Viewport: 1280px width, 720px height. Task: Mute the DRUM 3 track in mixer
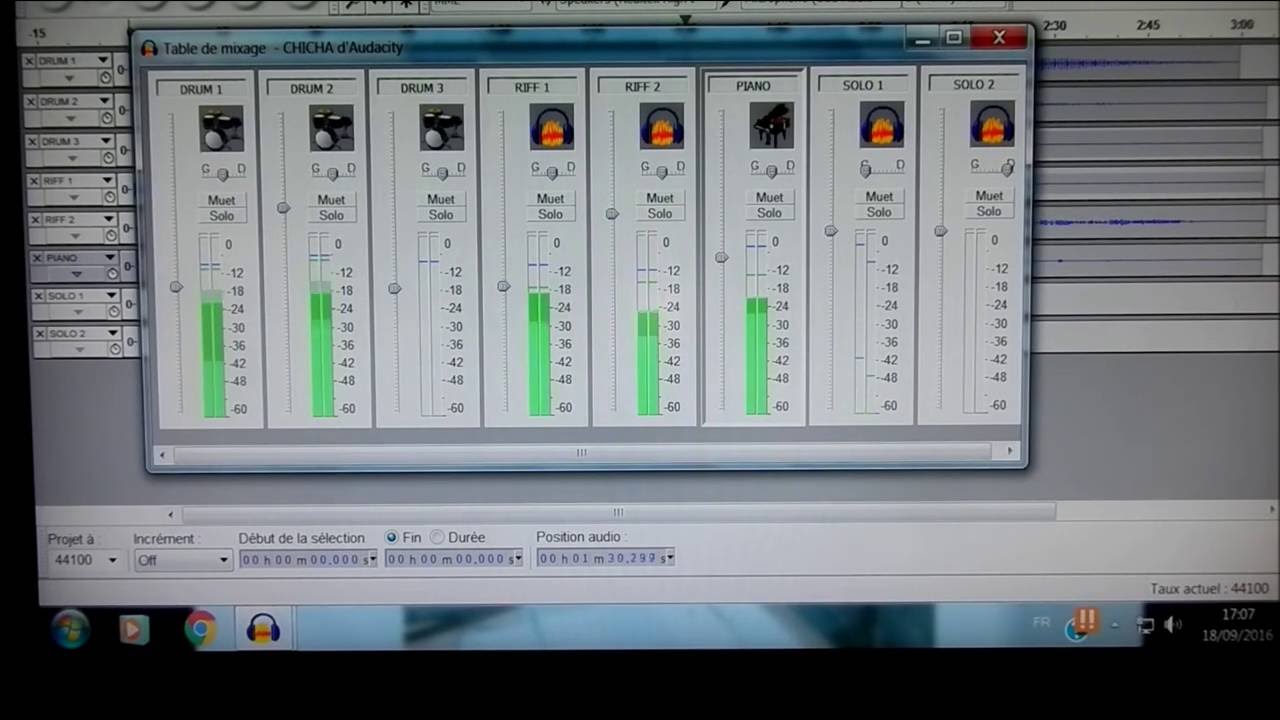pos(441,199)
